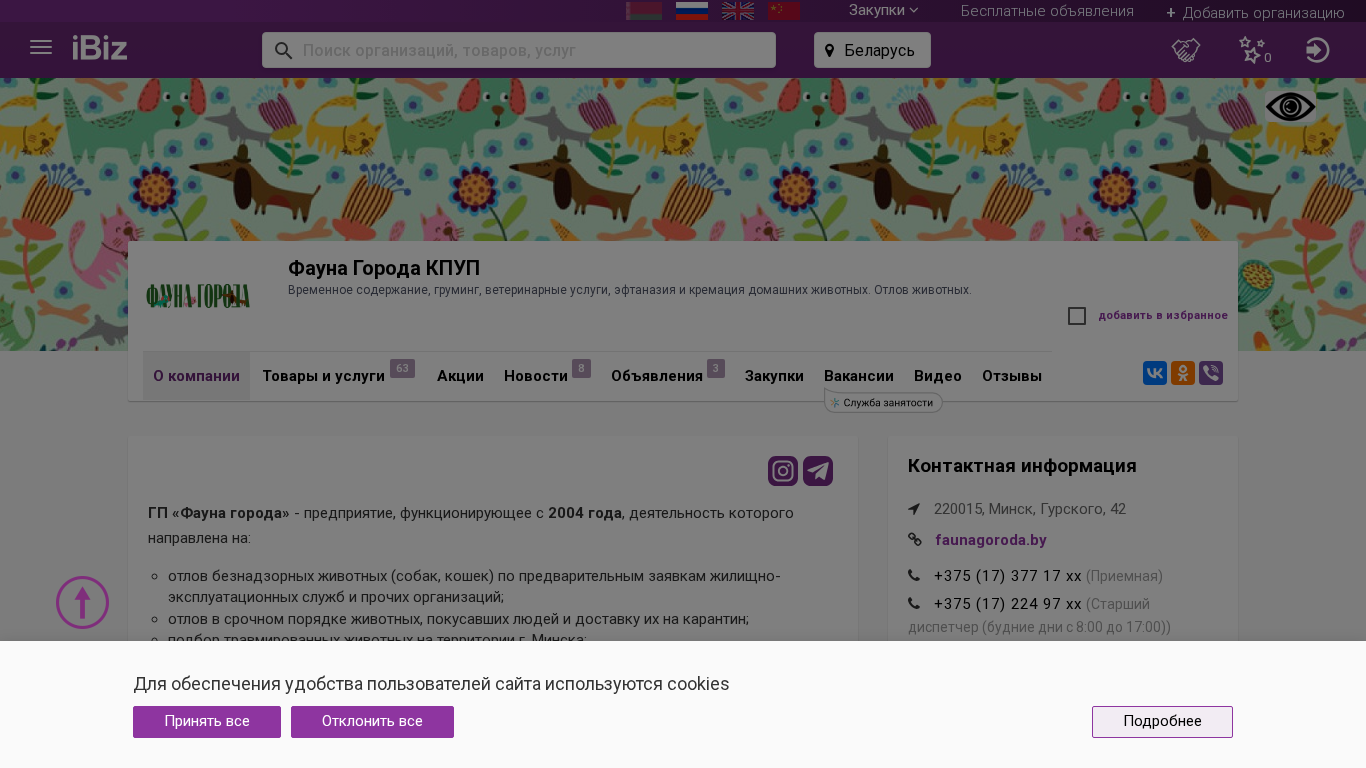Switch site language to Chinese flag

[784, 11]
